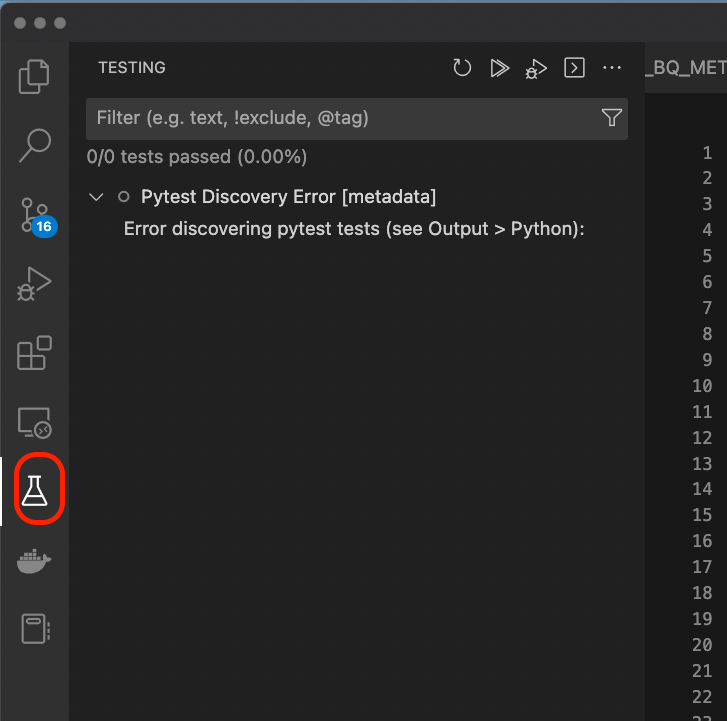Click the Run All Tests icon

click(499, 68)
